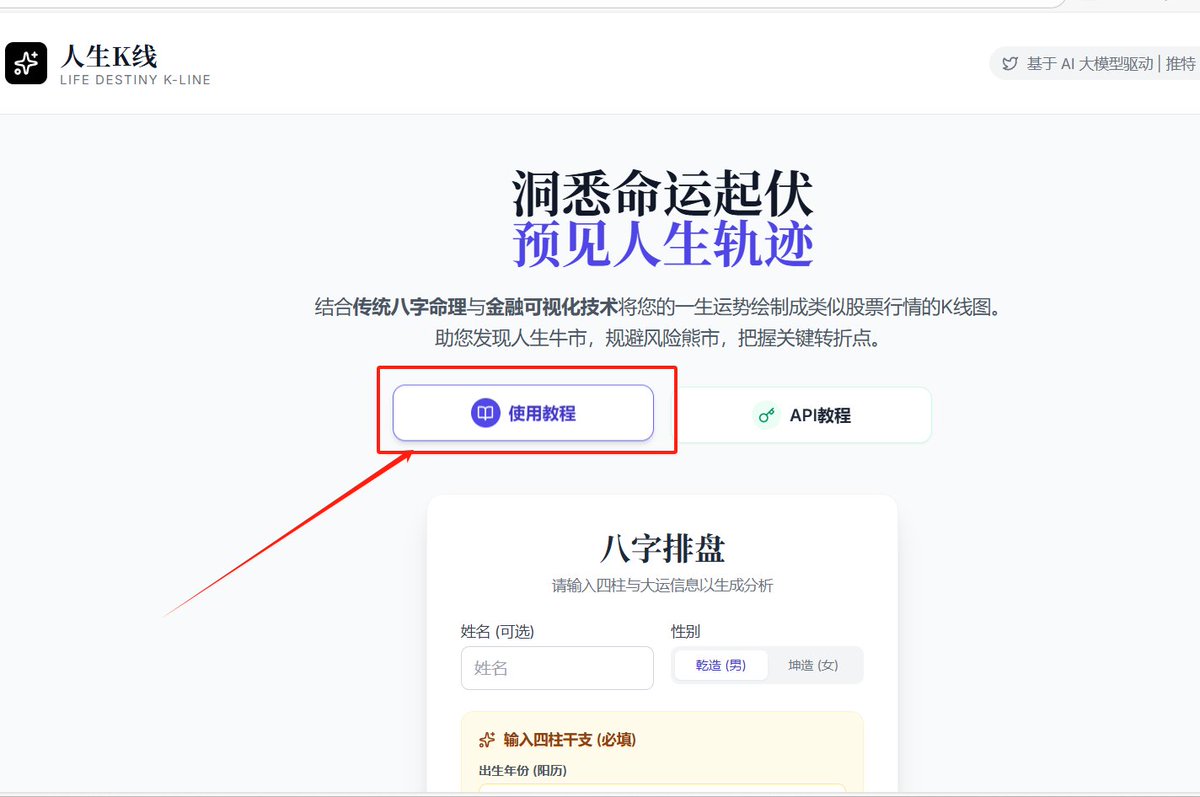Click the 人生K线 site title
1200x797 pixels.
[108, 56]
